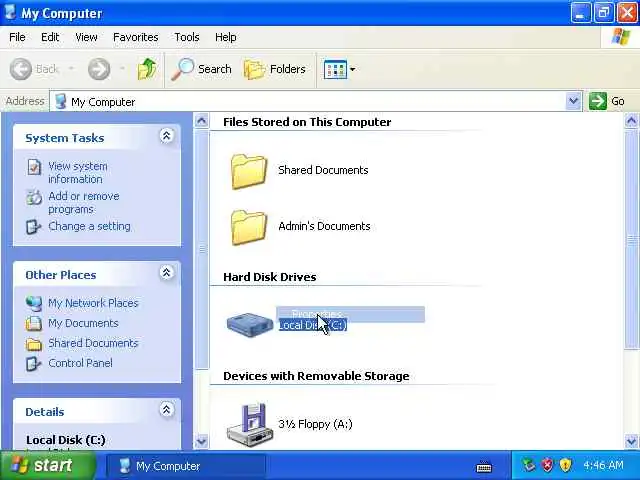Open the Back history dropdown arrow
This screenshot has width=640, height=480.
click(71, 69)
